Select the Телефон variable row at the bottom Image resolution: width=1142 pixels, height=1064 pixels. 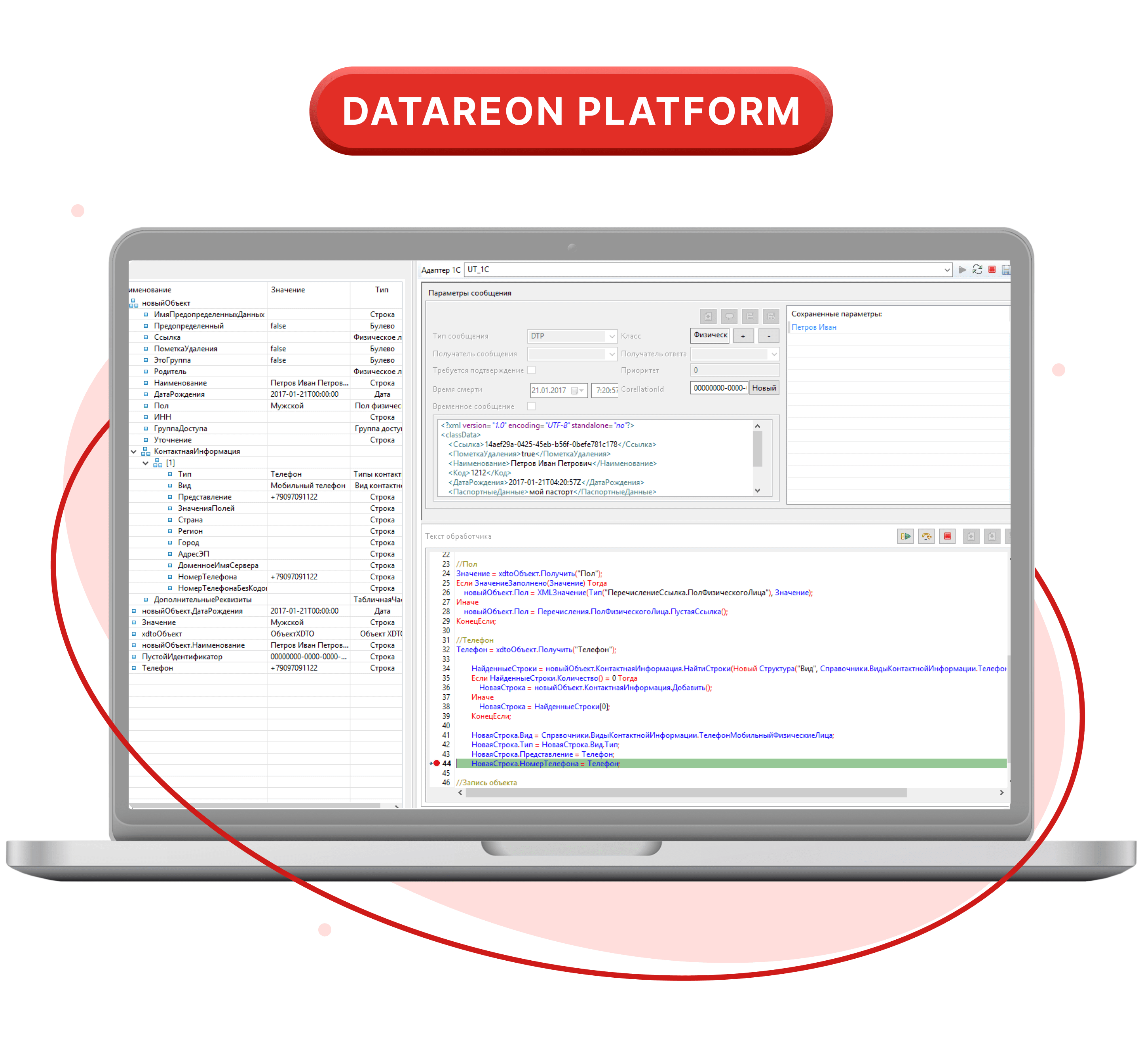tap(265, 668)
